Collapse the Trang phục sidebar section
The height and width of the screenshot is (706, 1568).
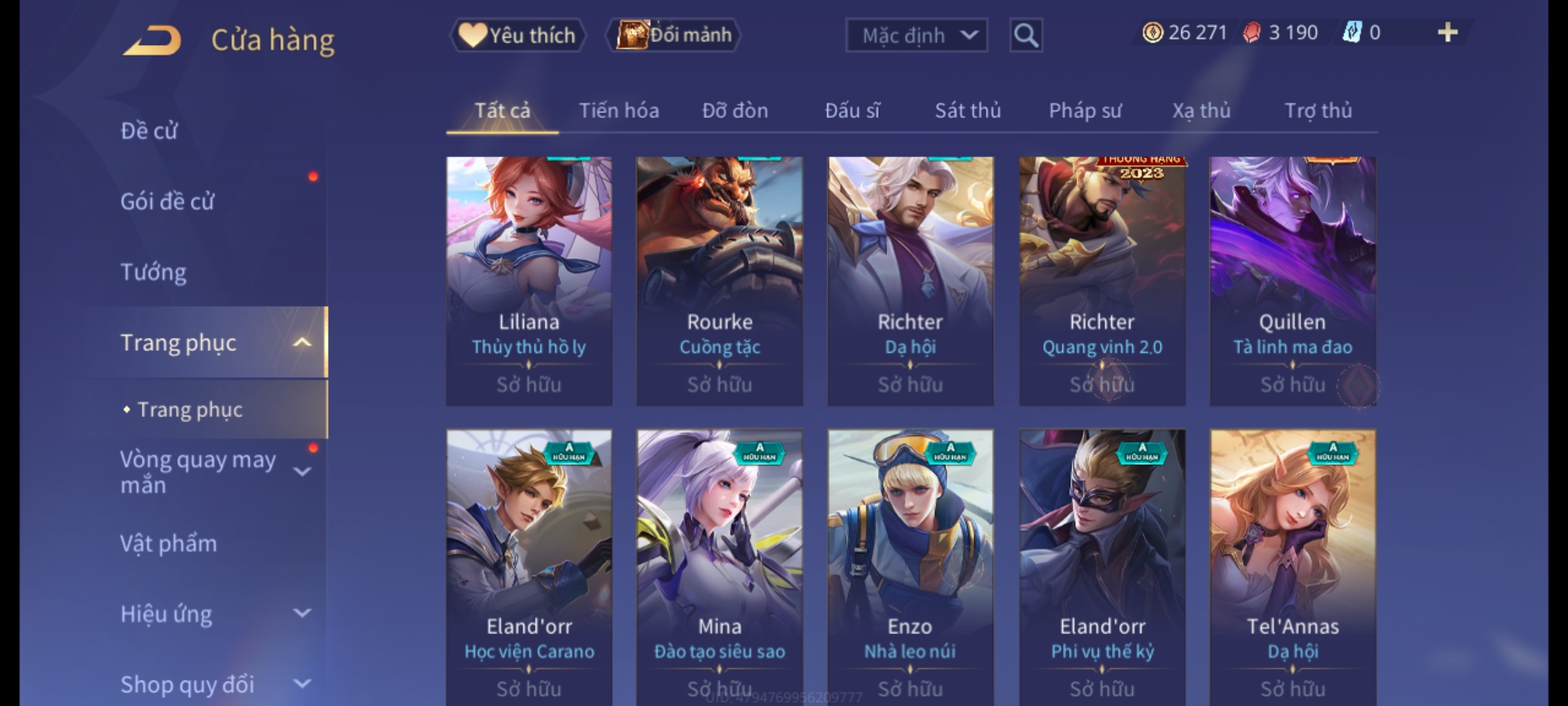tap(302, 343)
